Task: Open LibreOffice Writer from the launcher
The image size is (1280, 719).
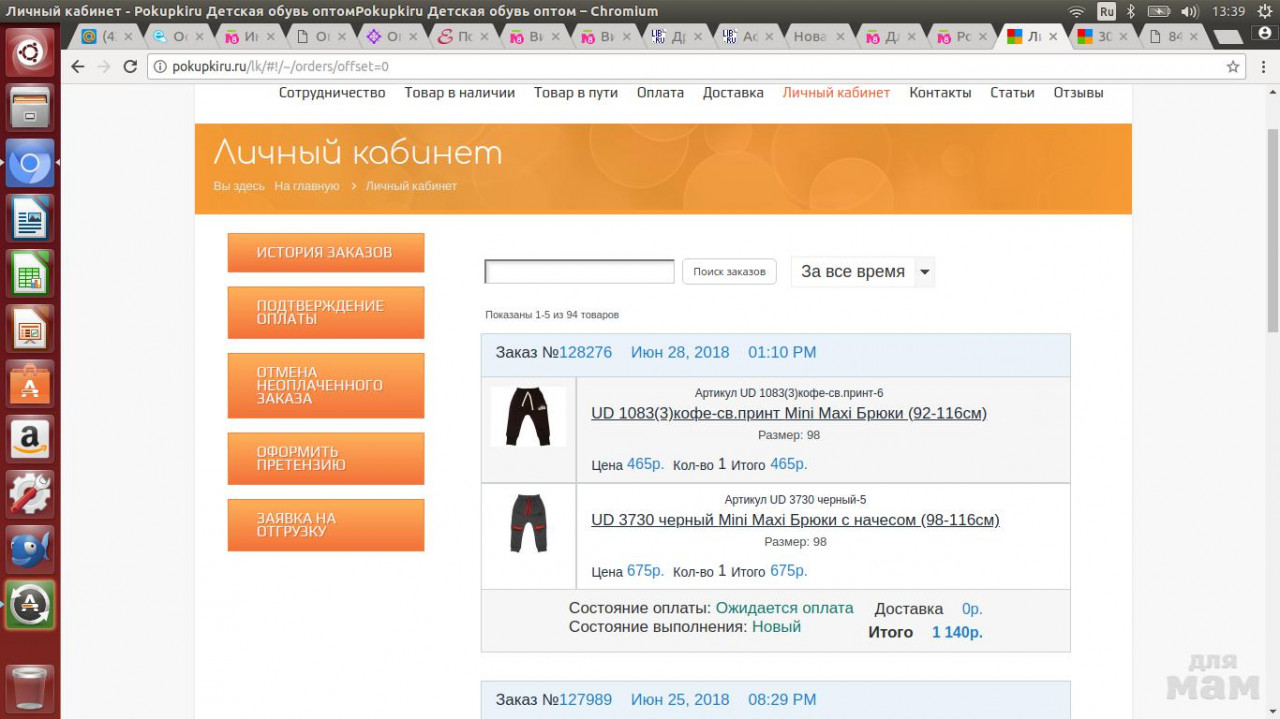Action: (30, 218)
